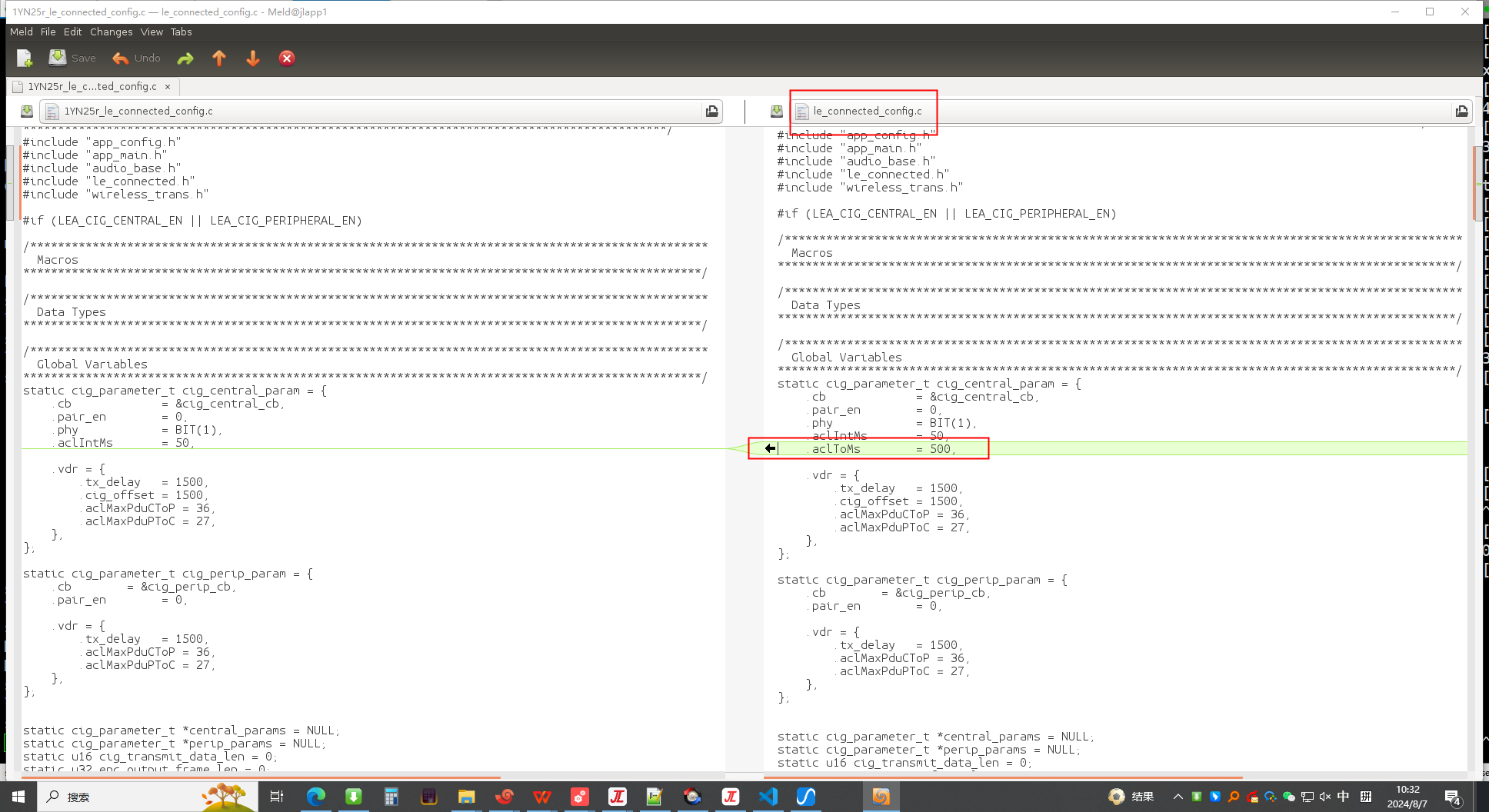
Task: Close the 1YN25r_le_c...ted_config.c tab
Action: [x=168, y=87]
